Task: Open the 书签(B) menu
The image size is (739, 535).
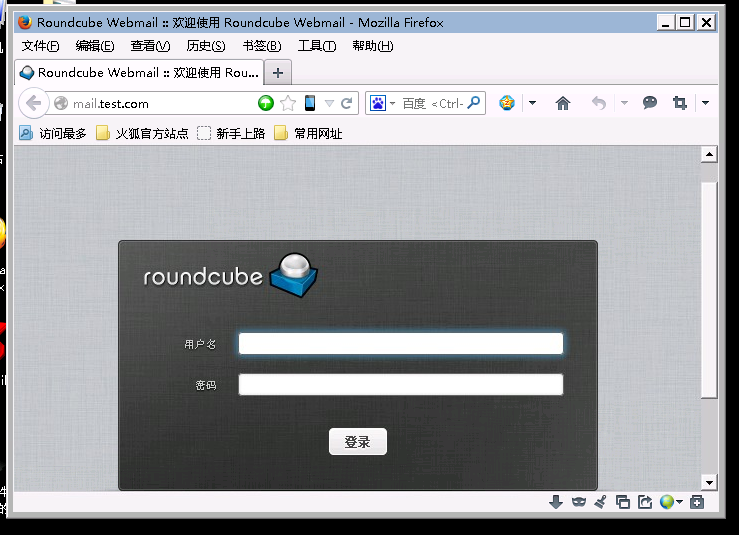Action: [x=262, y=46]
